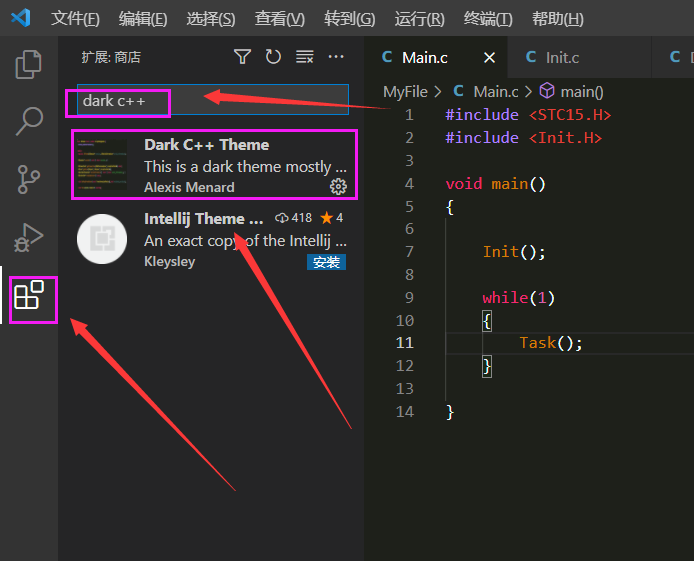Image resolution: width=694 pixels, height=561 pixels.
Task: Click #include <Init.H> line
Action: [x=524, y=138]
